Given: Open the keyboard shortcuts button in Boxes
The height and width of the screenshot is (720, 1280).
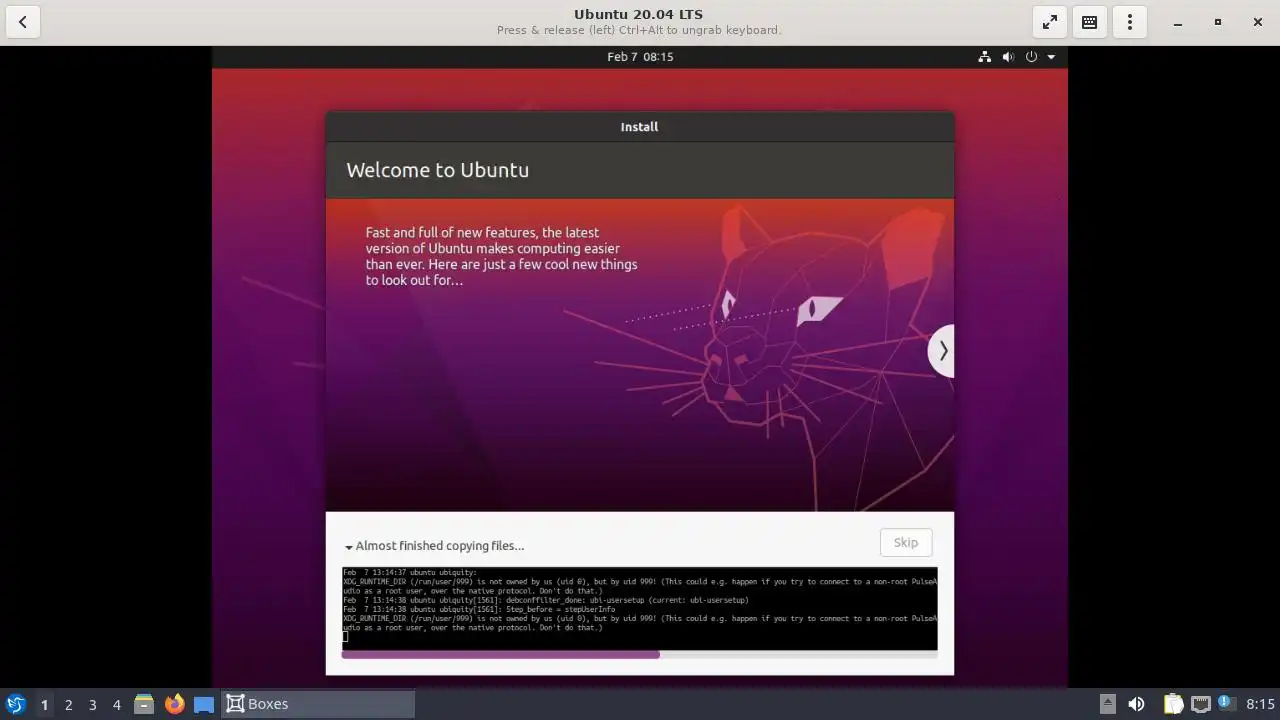Looking at the screenshot, I should 1090,22.
